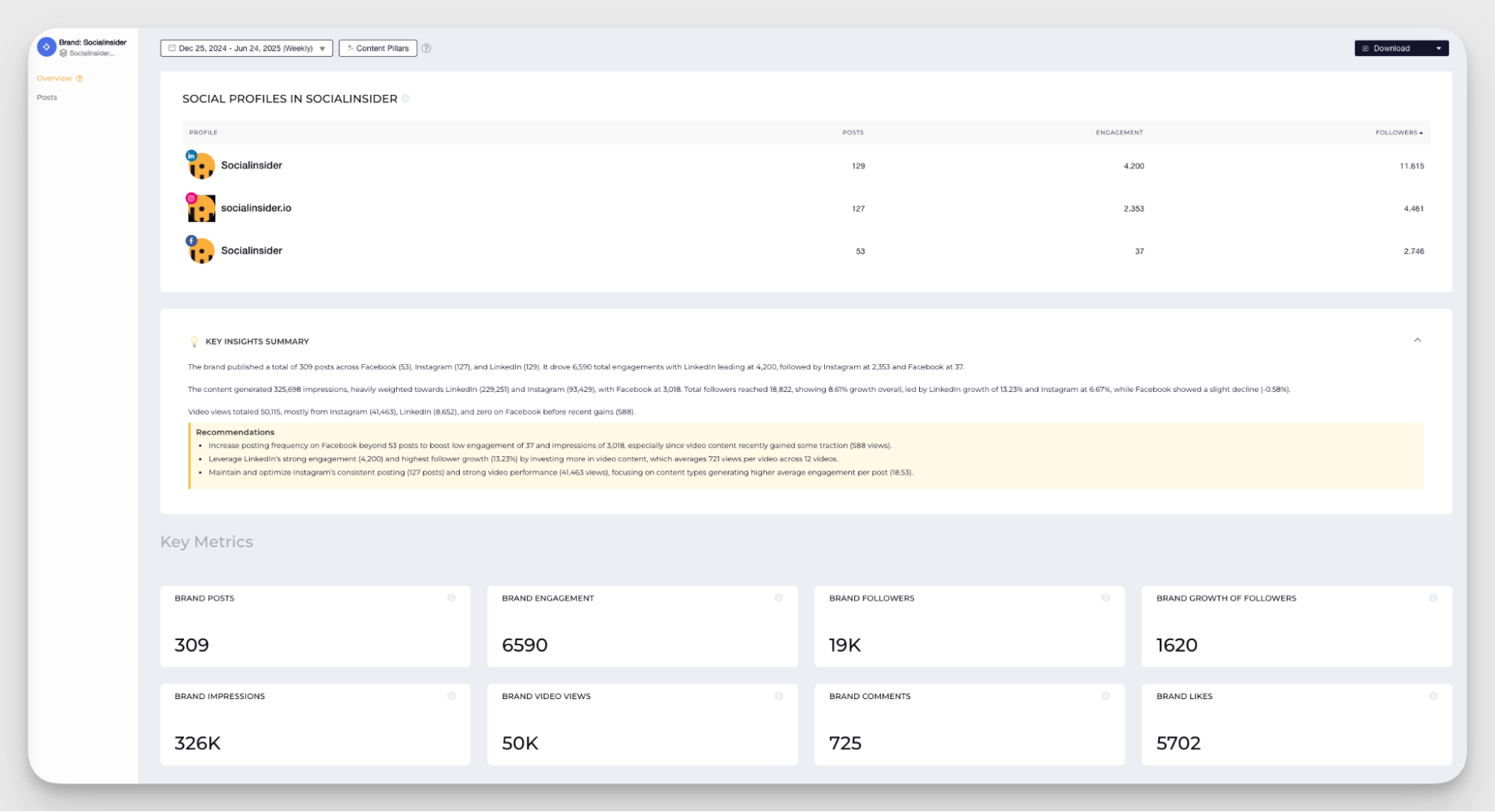Image resolution: width=1495 pixels, height=812 pixels.
Task: Click the info icon on Brand Likes card
Action: (x=1433, y=695)
